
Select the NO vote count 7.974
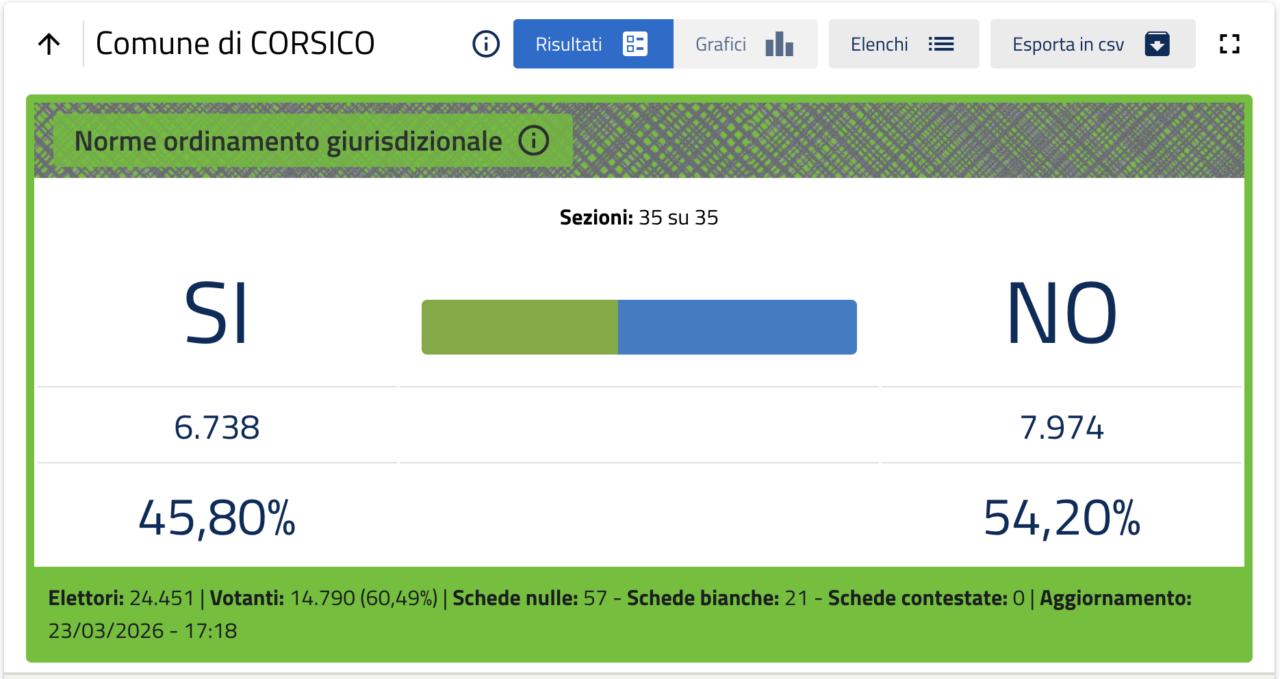pos(1061,428)
